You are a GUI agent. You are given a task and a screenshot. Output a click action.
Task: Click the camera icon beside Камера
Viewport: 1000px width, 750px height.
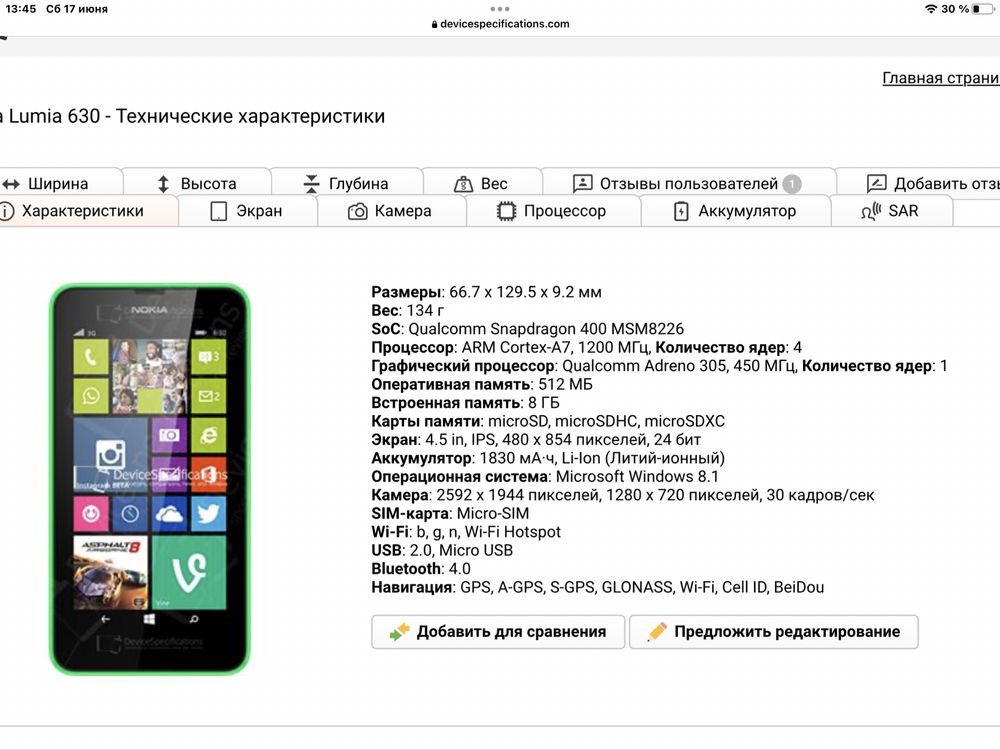pyautogui.click(x=357, y=212)
